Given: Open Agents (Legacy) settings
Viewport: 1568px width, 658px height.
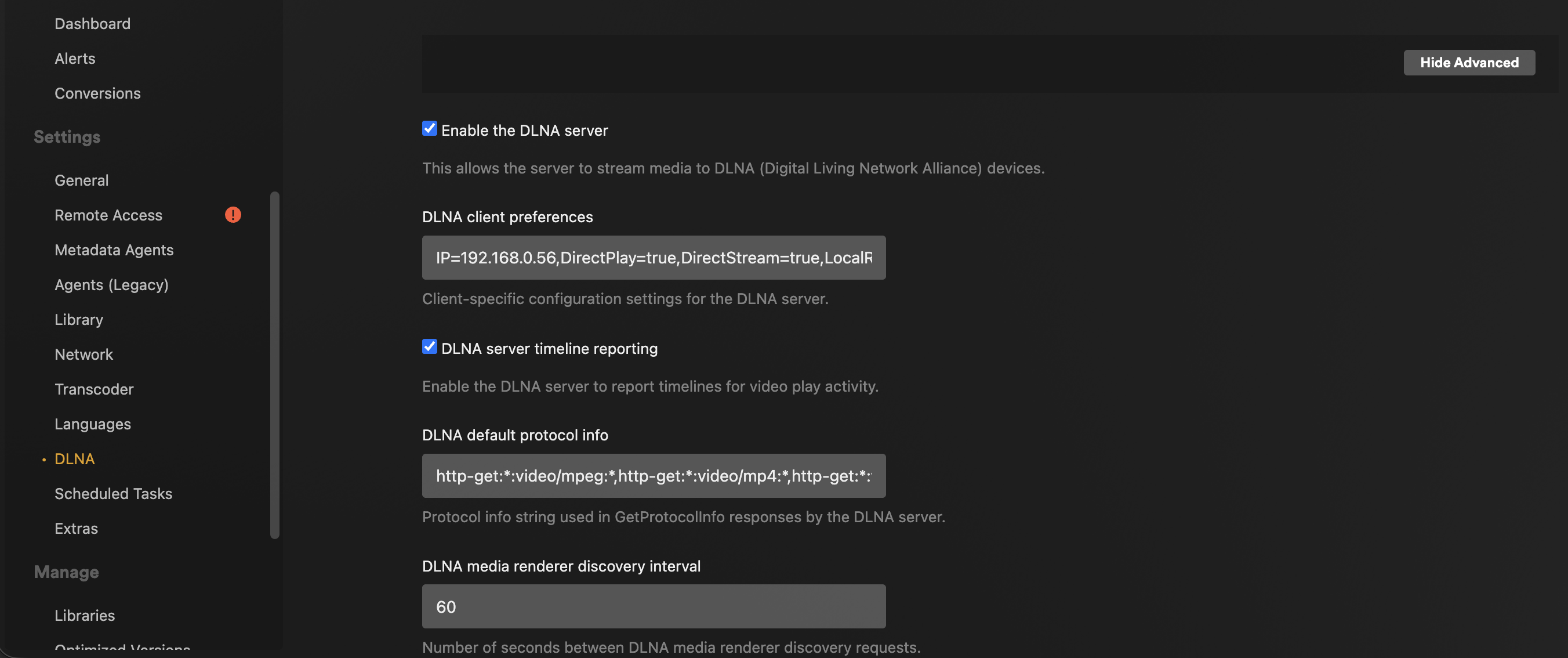Looking at the screenshot, I should tap(111, 284).
